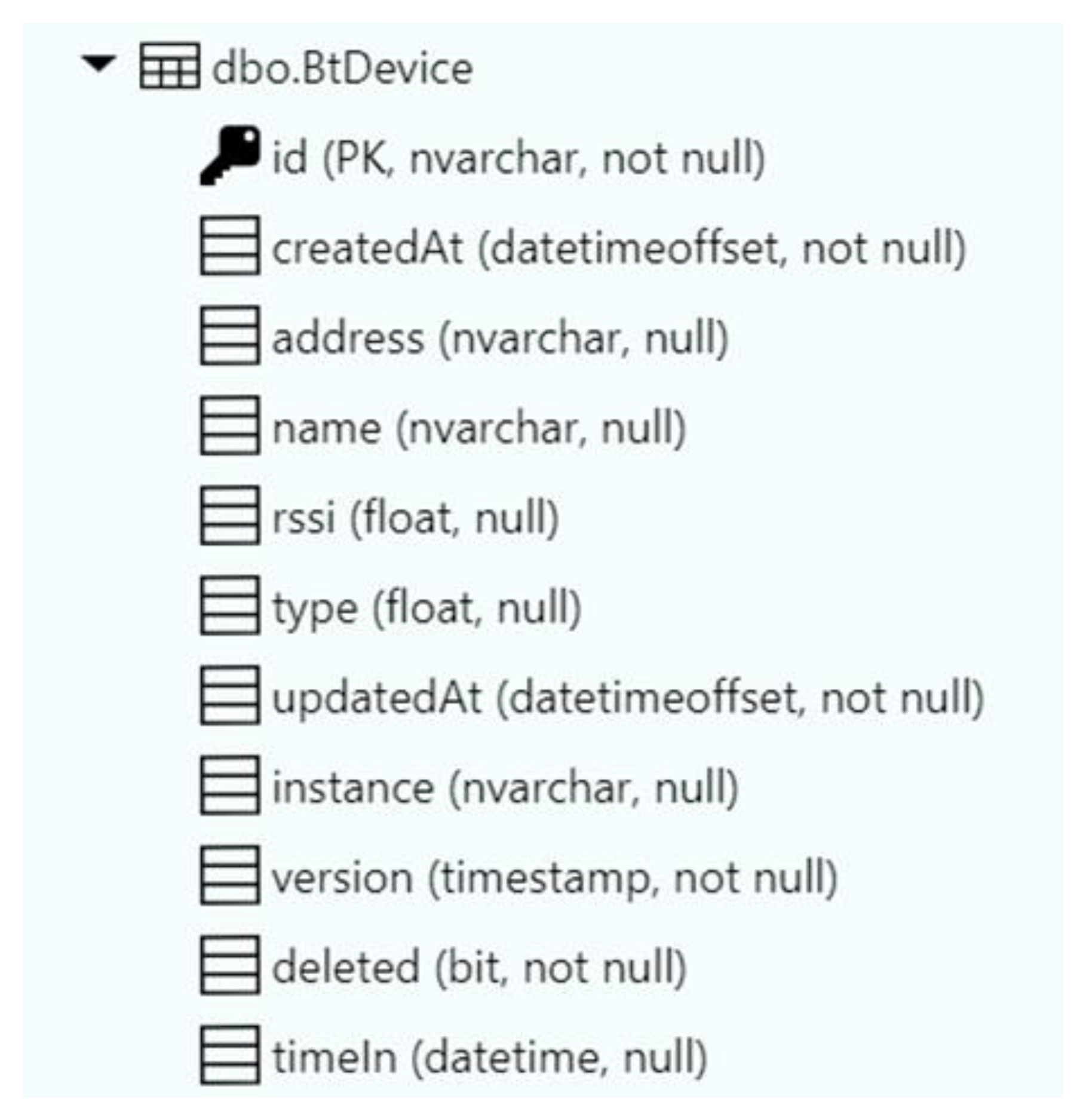
Task: Select the id primary key column
Action: tap(518, 158)
